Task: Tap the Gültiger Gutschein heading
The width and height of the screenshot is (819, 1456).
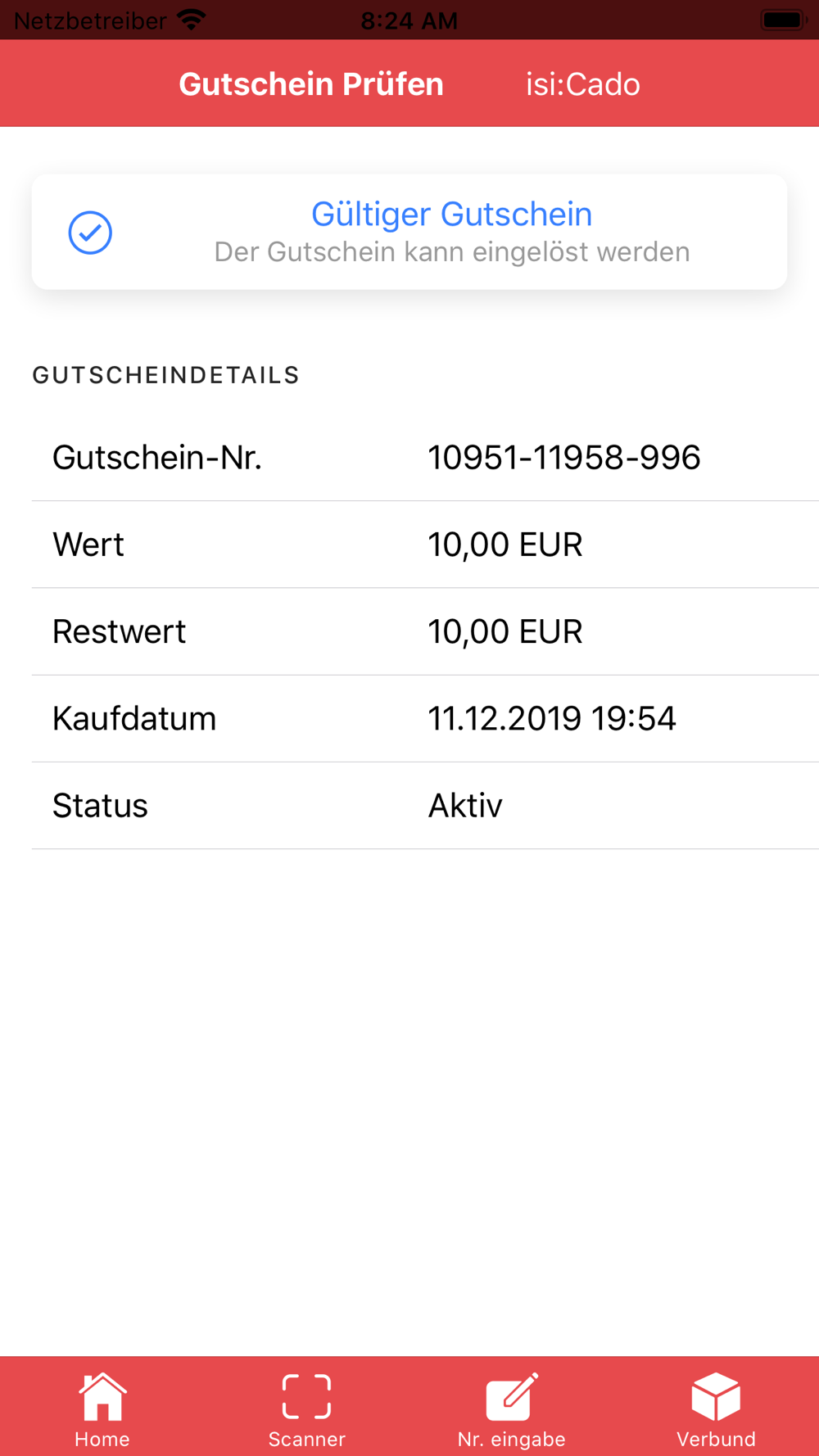Action: pos(451,215)
